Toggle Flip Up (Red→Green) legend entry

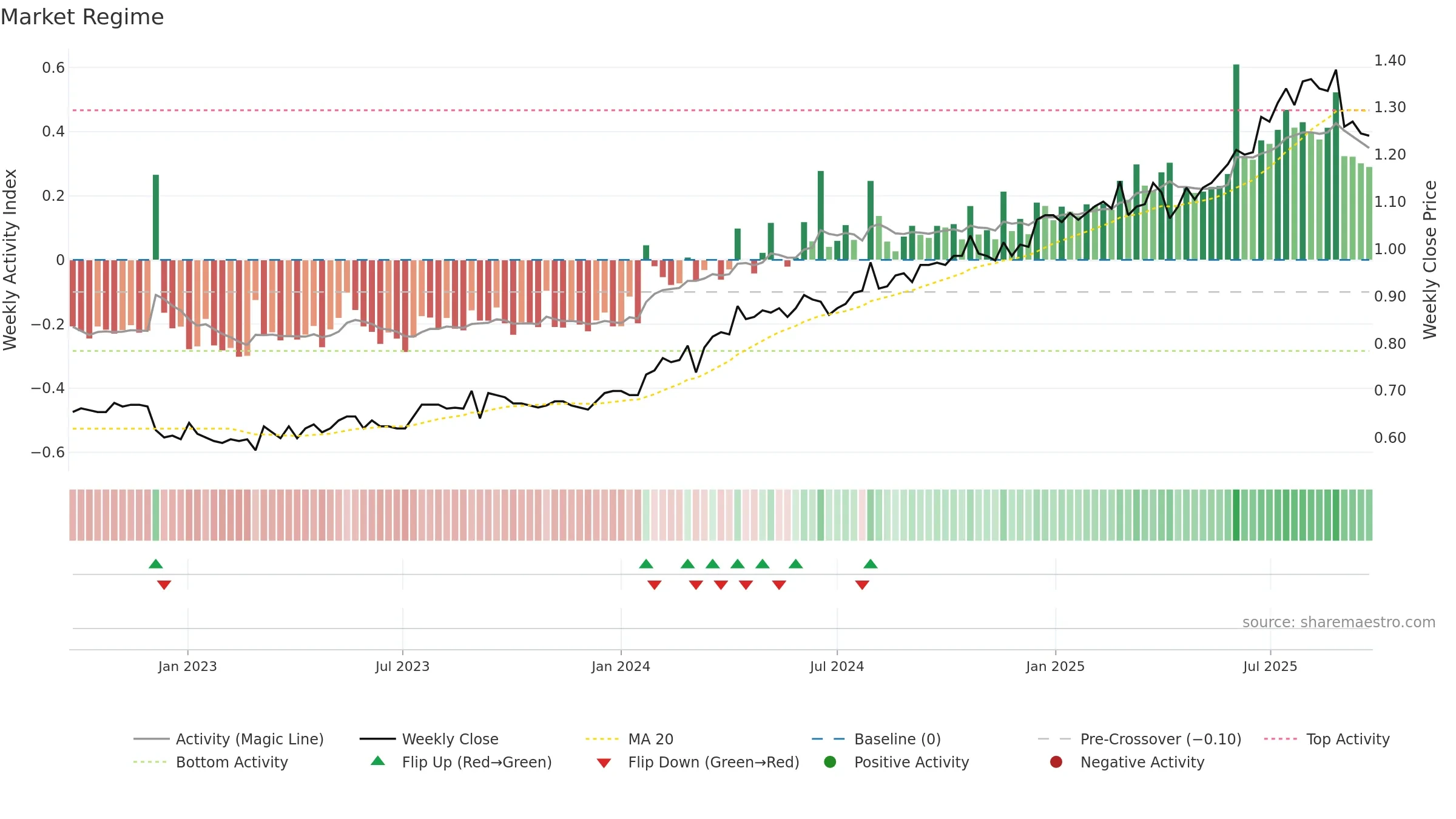pyautogui.click(x=461, y=762)
